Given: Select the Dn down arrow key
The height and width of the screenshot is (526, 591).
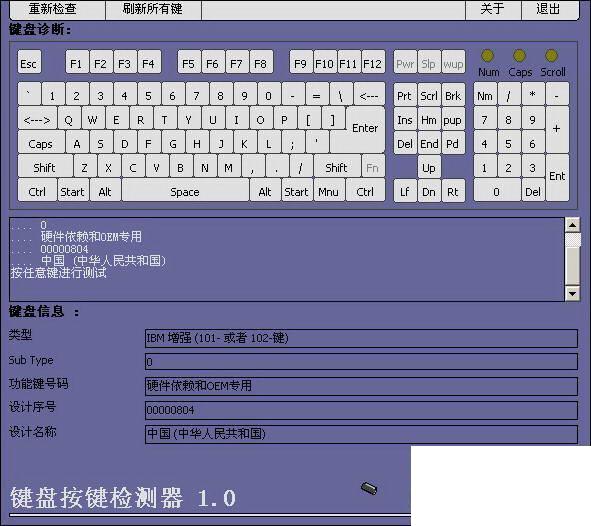Looking at the screenshot, I should click(x=429, y=191).
